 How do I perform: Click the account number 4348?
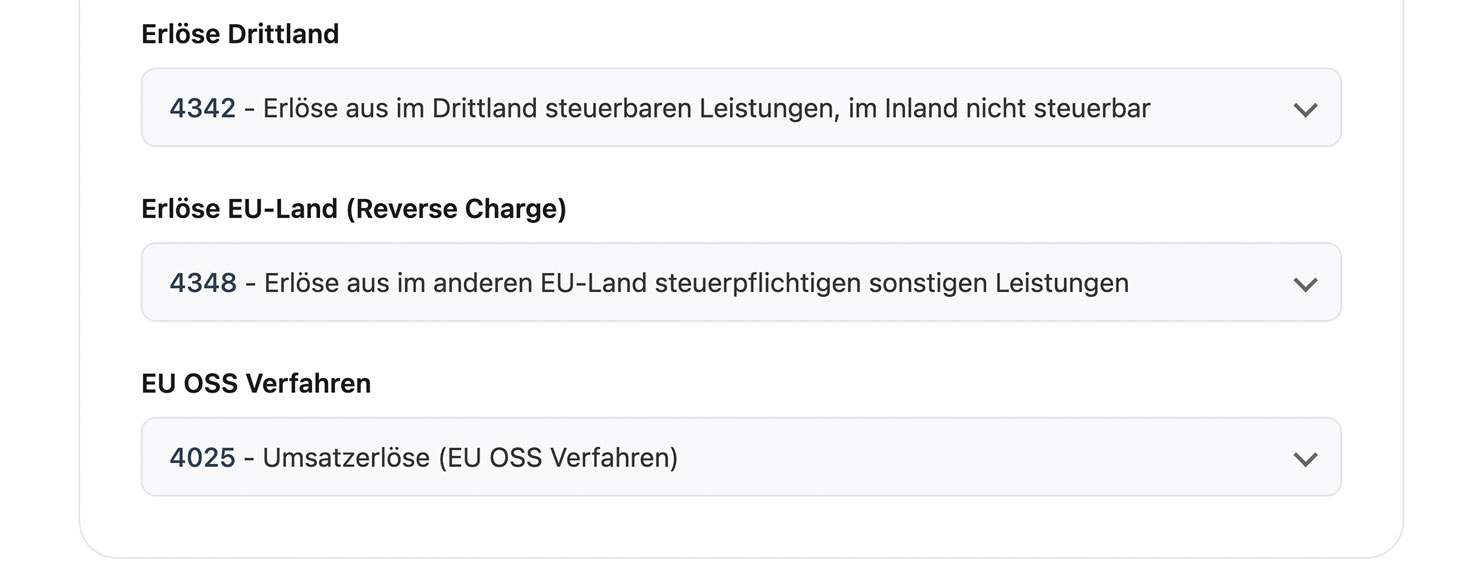203,283
